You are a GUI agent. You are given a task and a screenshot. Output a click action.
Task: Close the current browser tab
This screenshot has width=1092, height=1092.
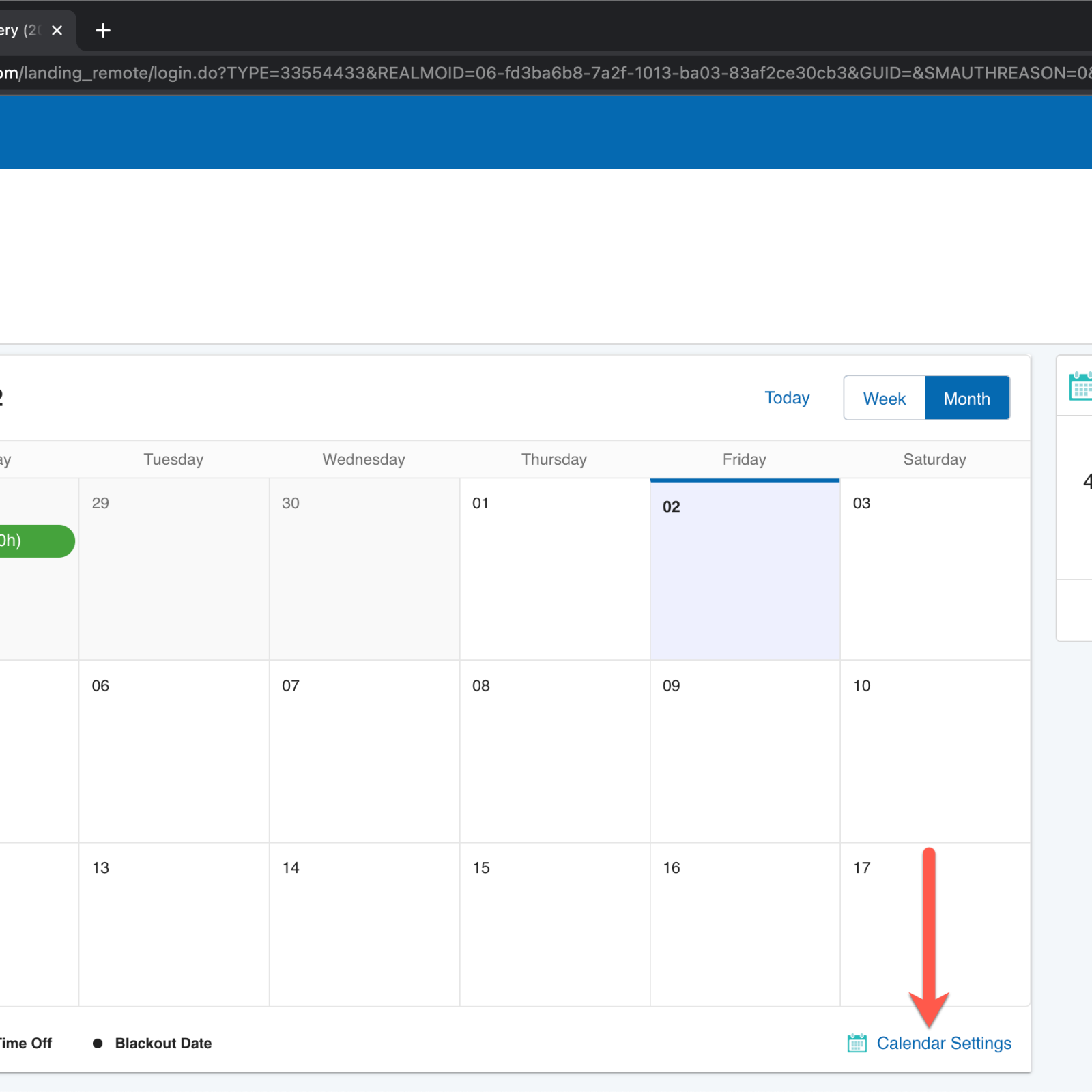(57, 31)
